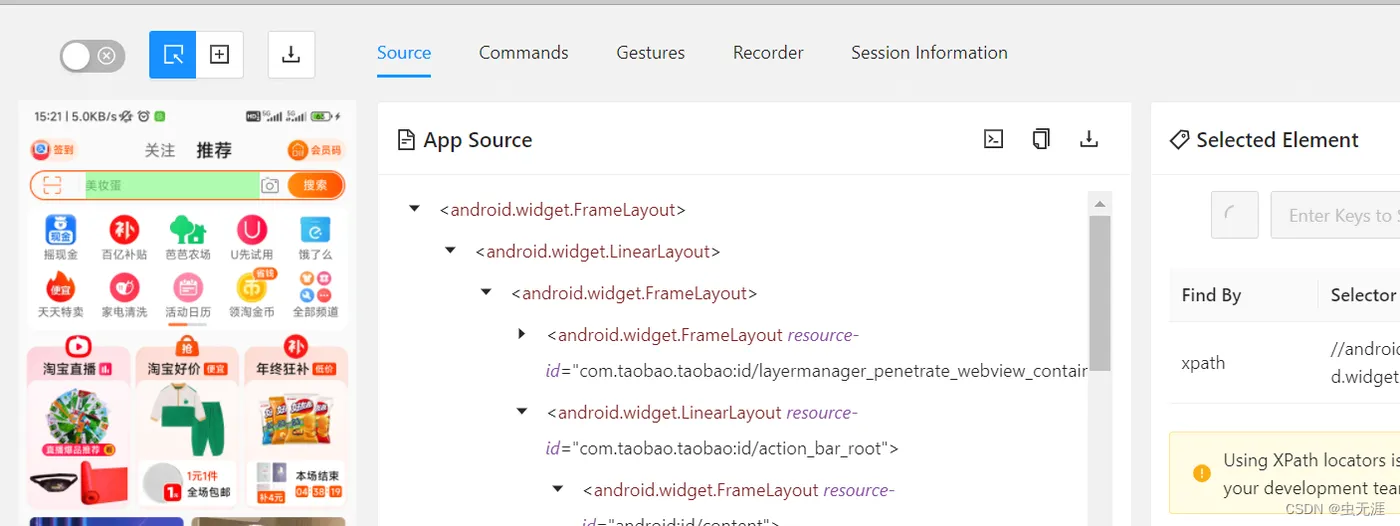
Task: Collapse the android.widget.LinearLayout node without resource-id
Action: pyautogui.click(x=450, y=250)
